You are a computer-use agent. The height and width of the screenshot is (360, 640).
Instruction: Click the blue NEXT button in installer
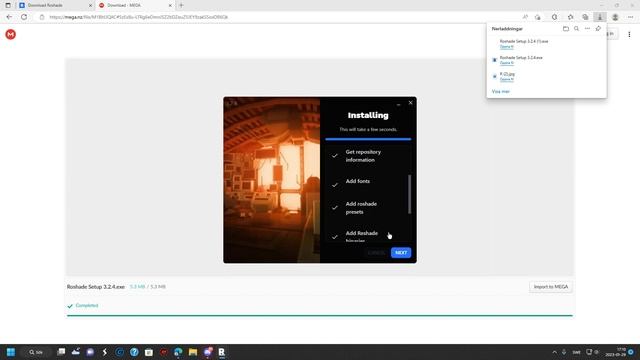pyautogui.click(x=401, y=253)
